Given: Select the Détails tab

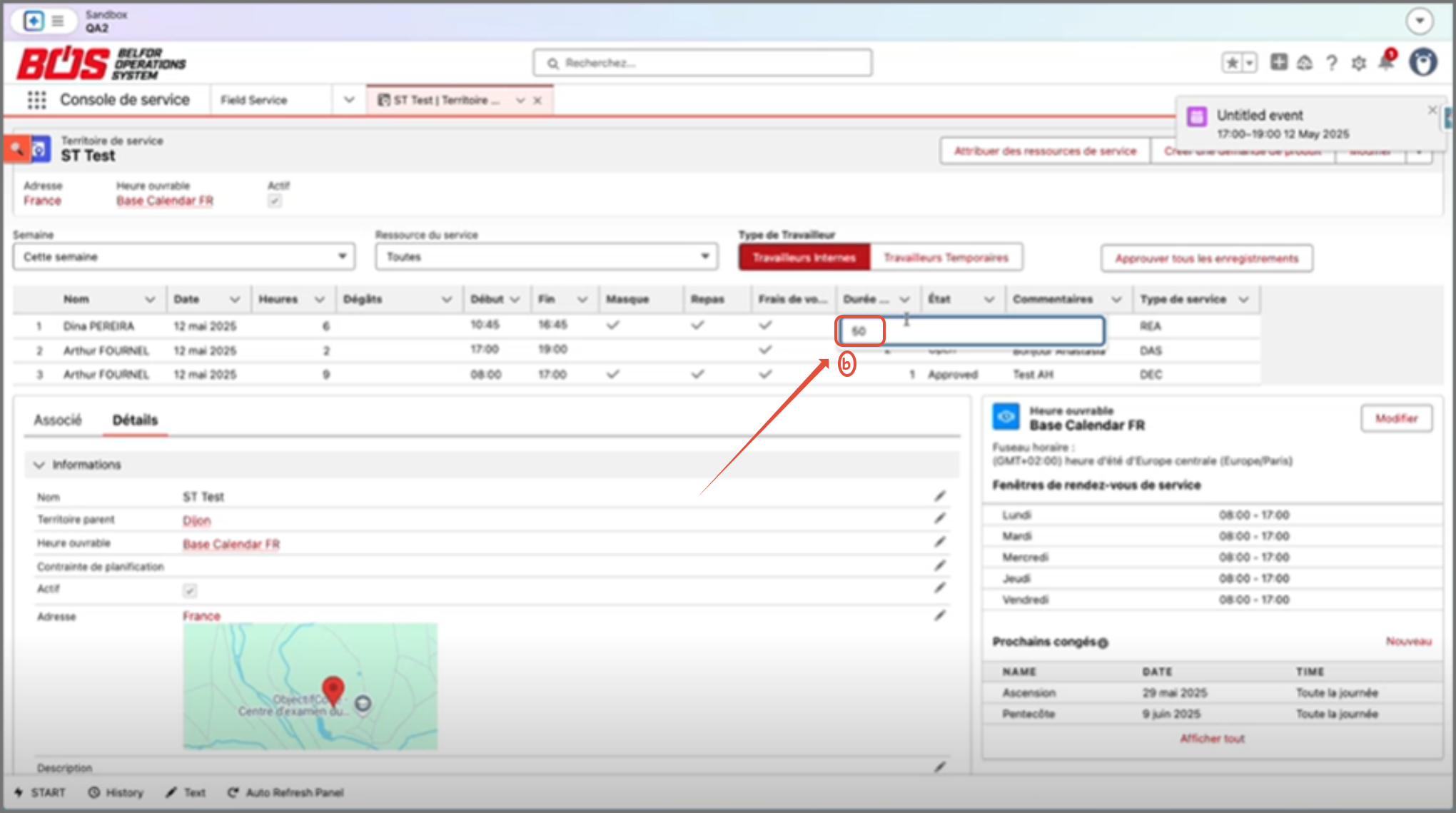Looking at the screenshot, I should click(135, 420).
